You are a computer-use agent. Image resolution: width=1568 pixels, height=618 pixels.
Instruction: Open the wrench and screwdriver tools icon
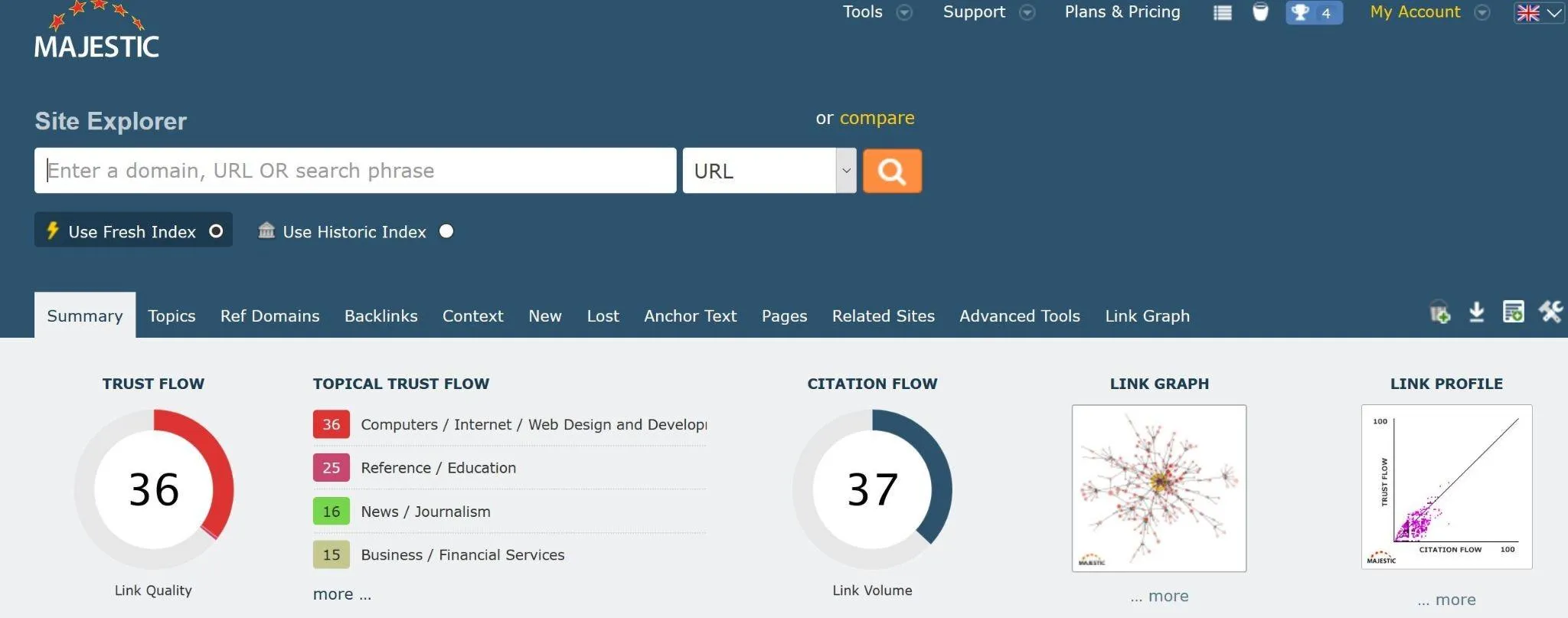1550,312
